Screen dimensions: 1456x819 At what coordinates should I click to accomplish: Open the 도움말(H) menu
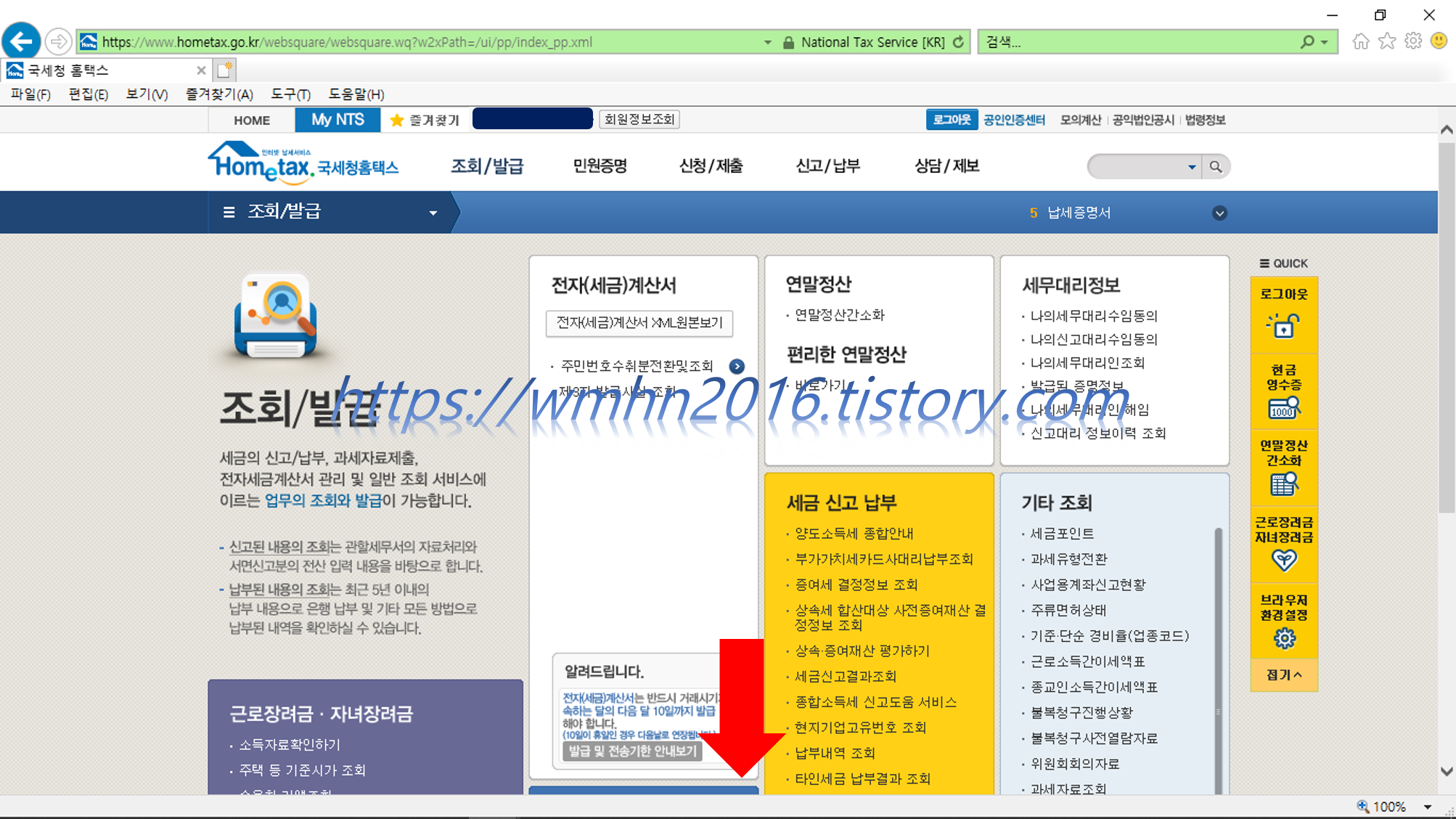pos(356,94)
